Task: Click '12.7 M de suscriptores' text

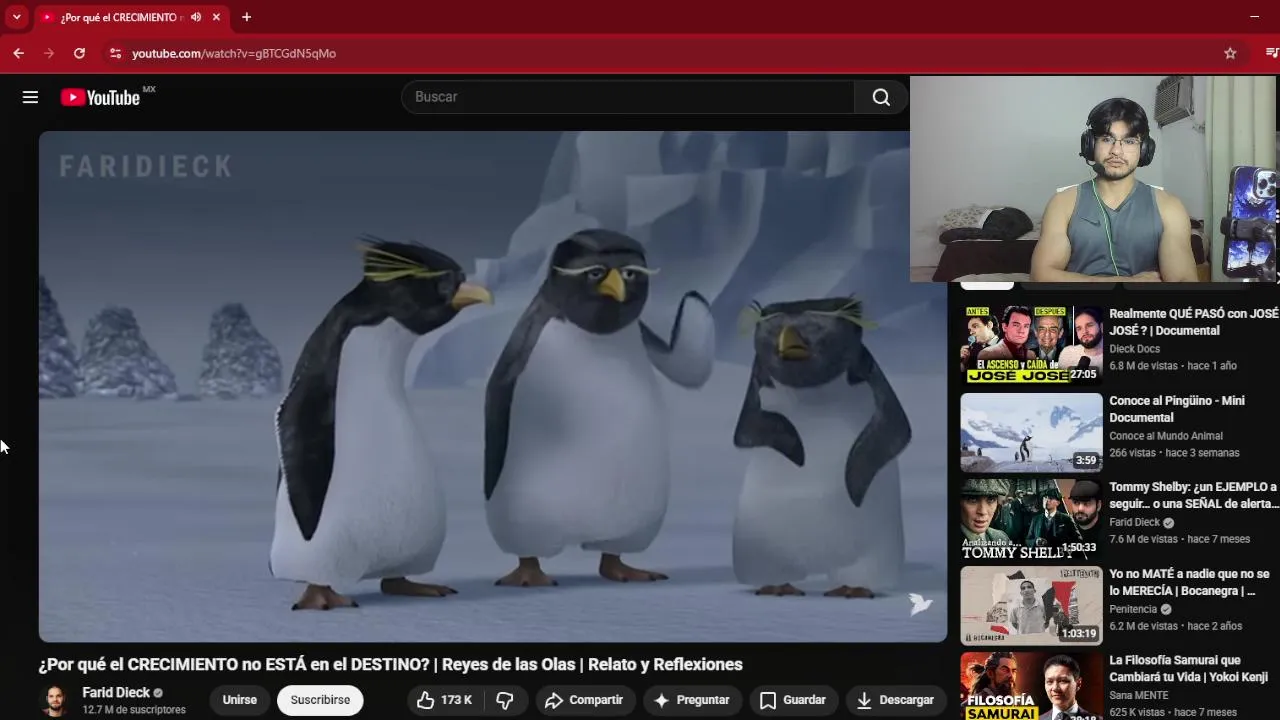Action: click(x=134, y=710)
